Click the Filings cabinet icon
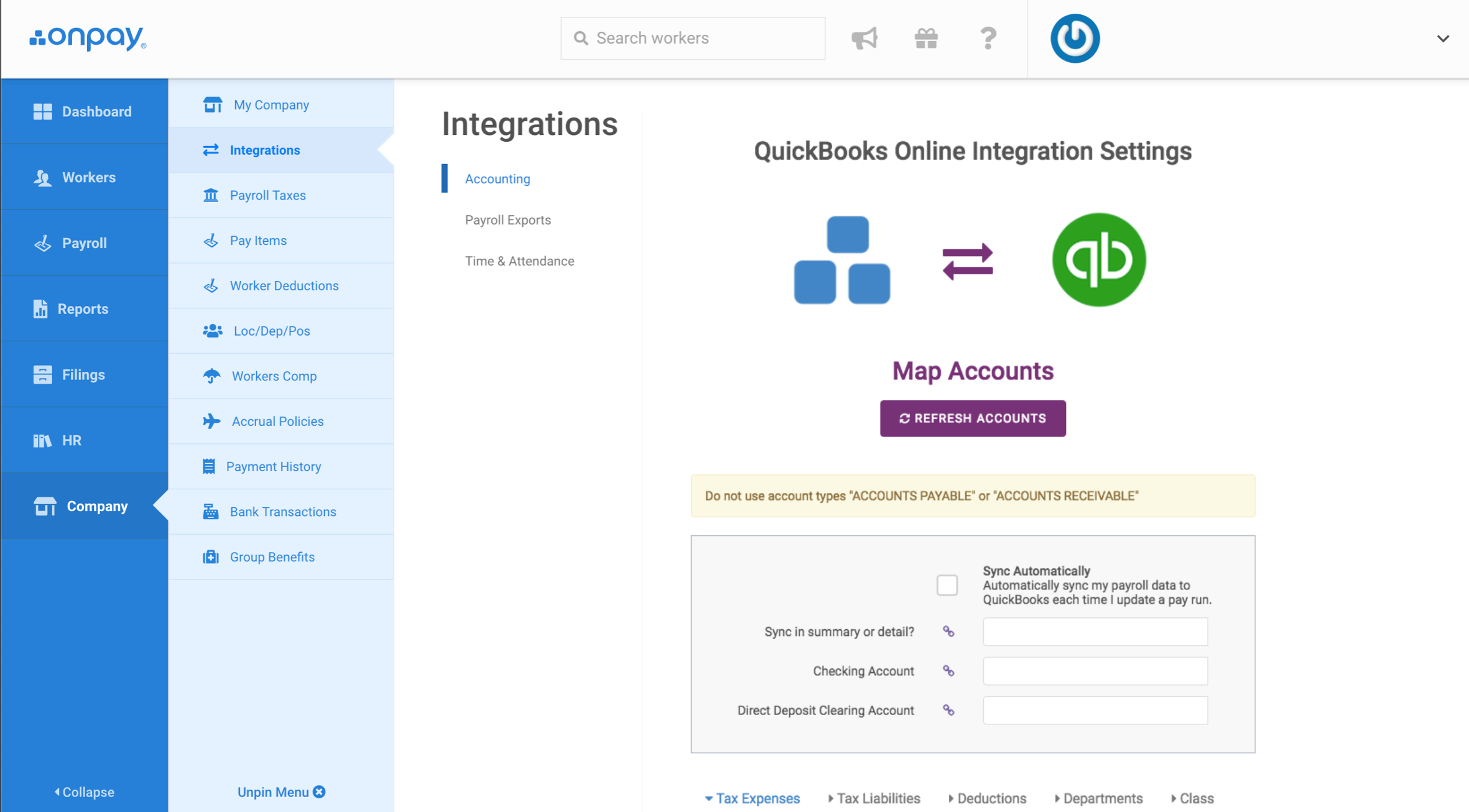 [x=42, y=375]
